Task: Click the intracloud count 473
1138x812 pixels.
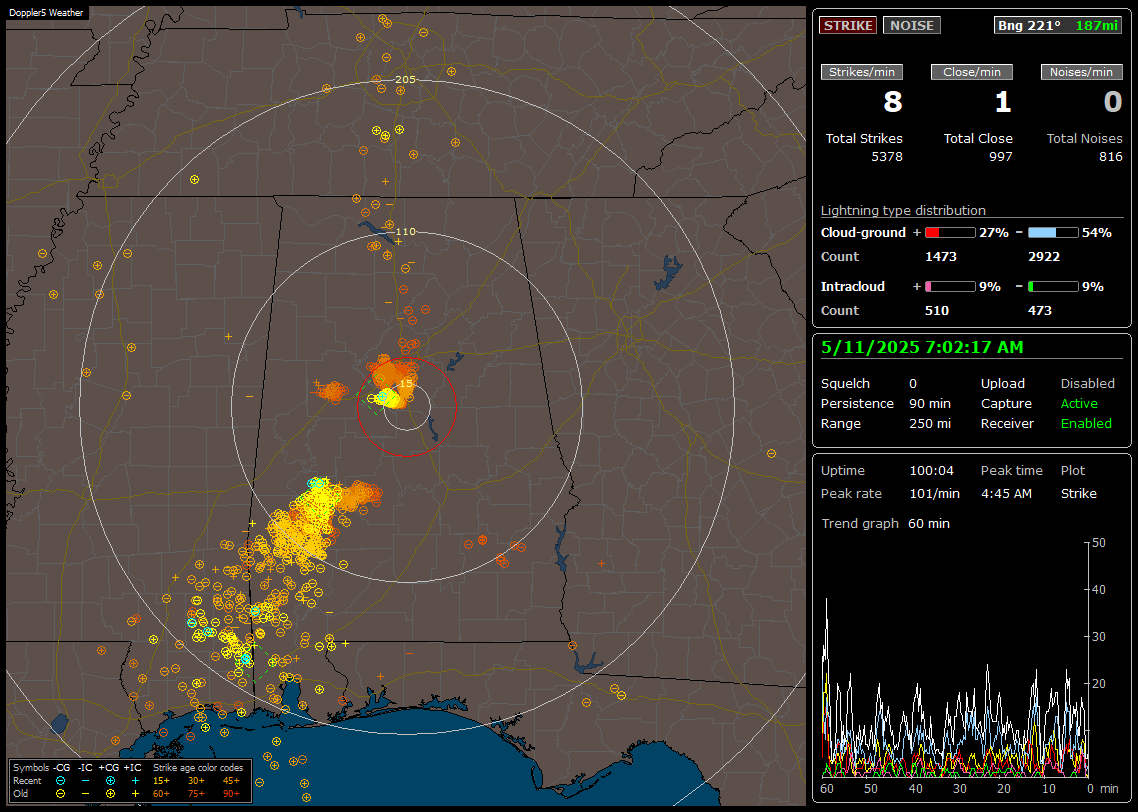Action: [1039, 311]
